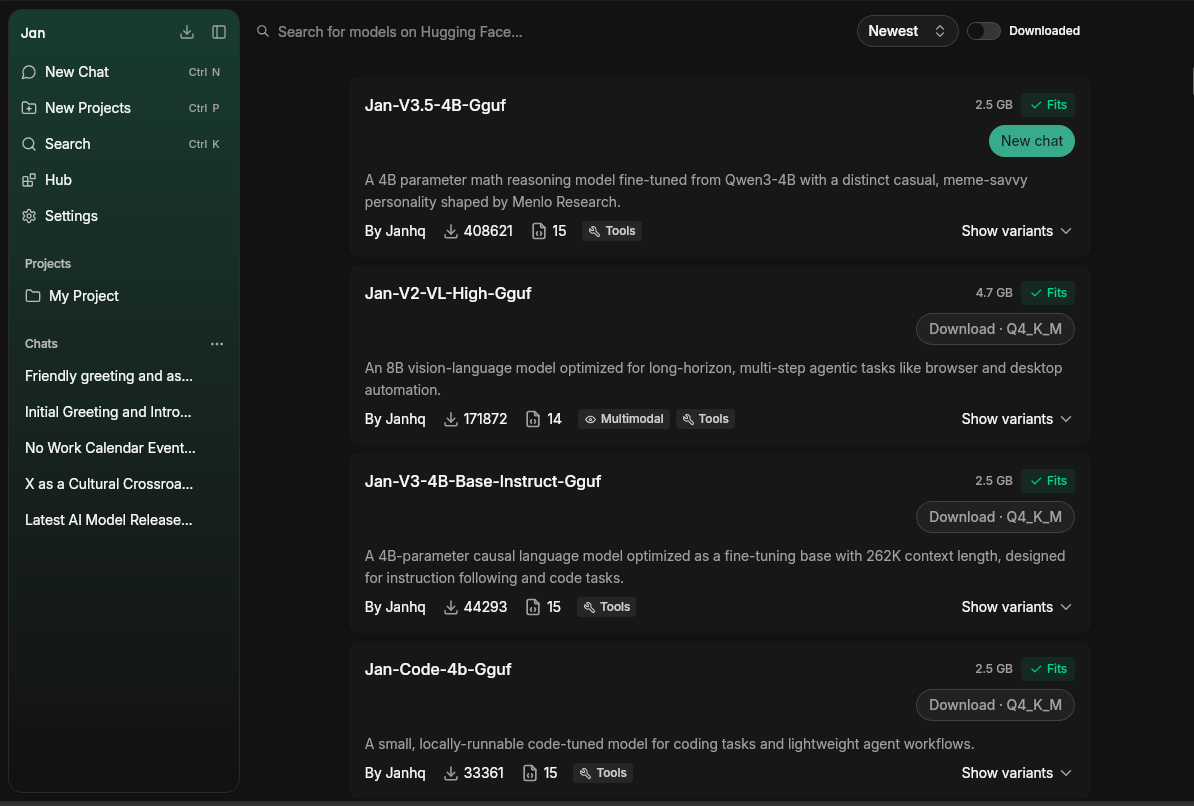Focus the Search for models on Hugging Face field
Viewport: 1194px width, 806px height.
coord(548,32)
